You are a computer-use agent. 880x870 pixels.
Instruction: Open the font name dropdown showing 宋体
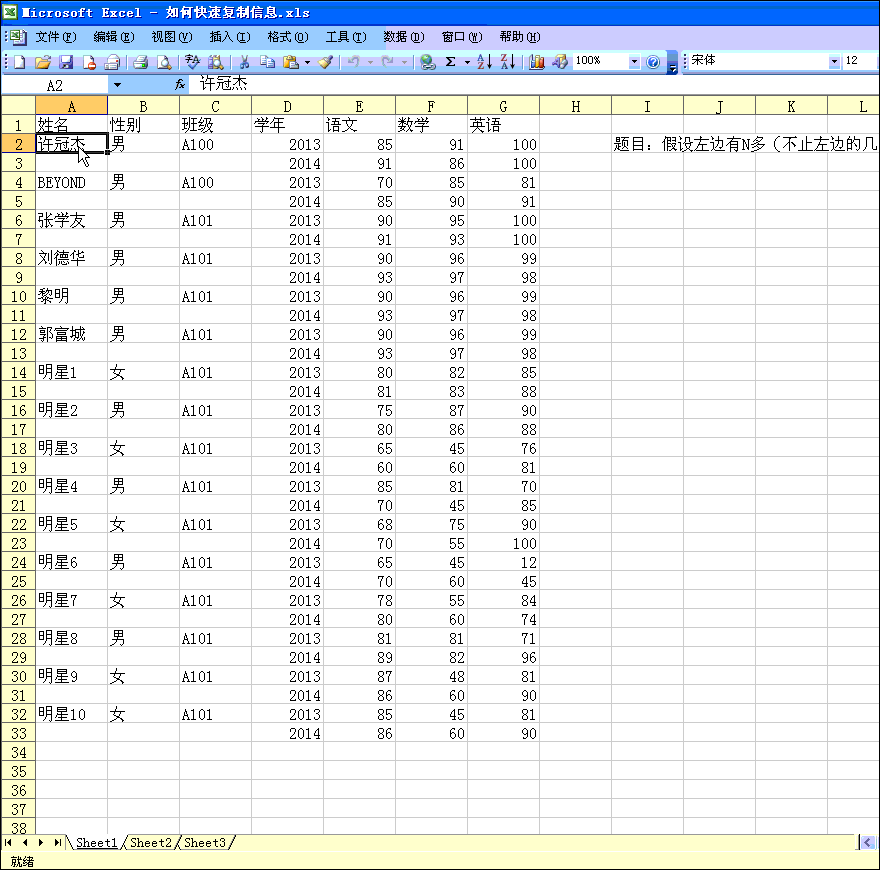tap(835, 62)
